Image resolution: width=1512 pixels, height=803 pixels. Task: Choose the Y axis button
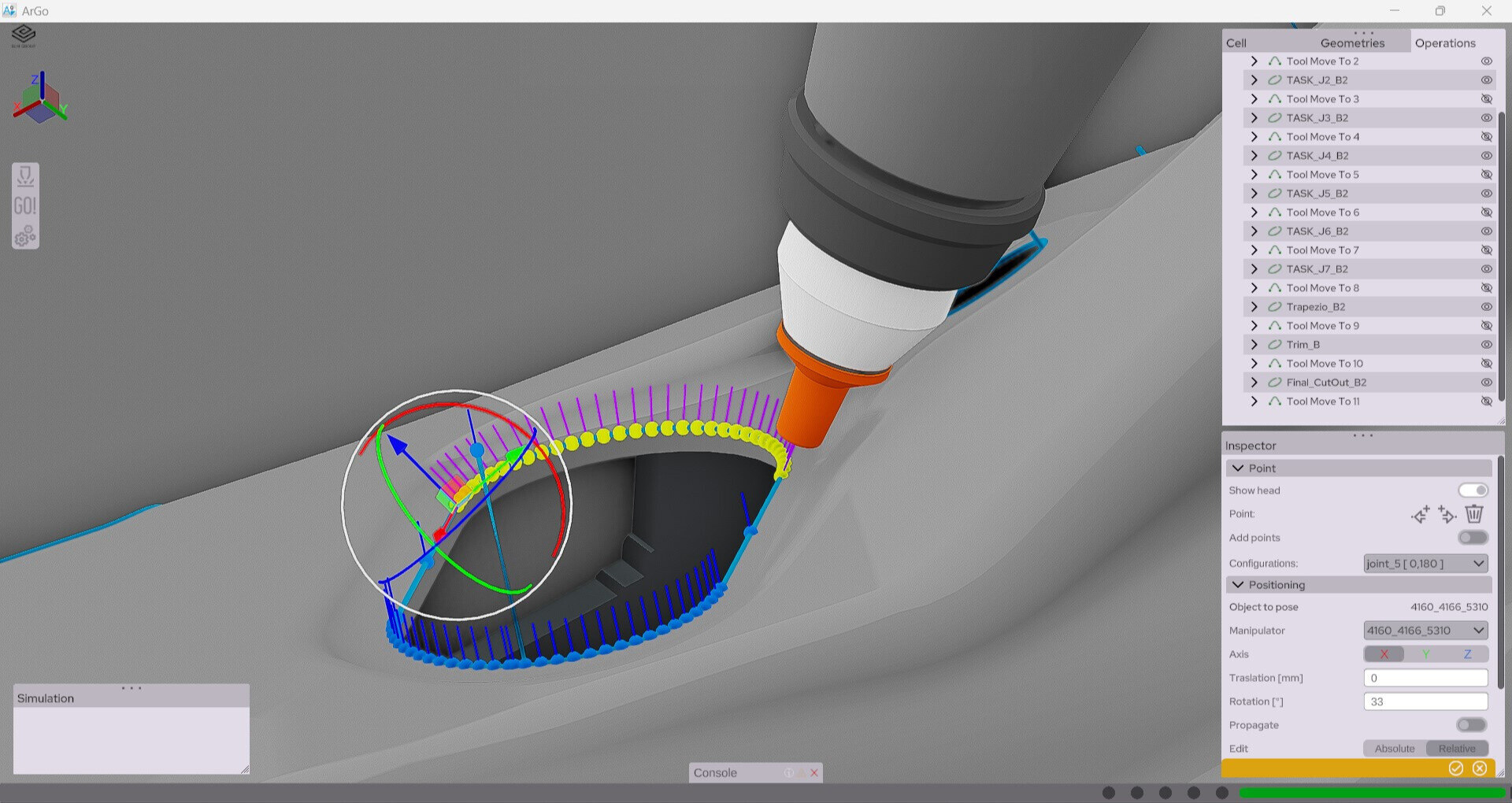click(1425, 654)
